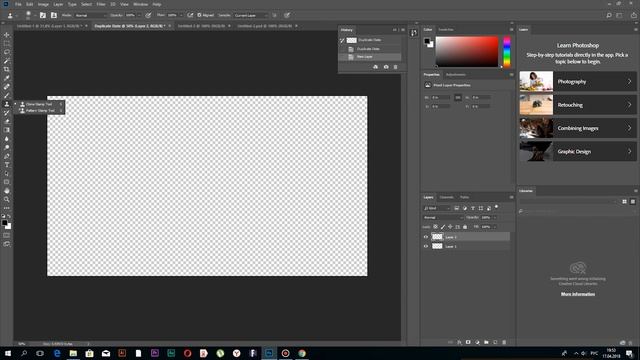Click the foreground color swatch in Color panel

tap(427, 41)
